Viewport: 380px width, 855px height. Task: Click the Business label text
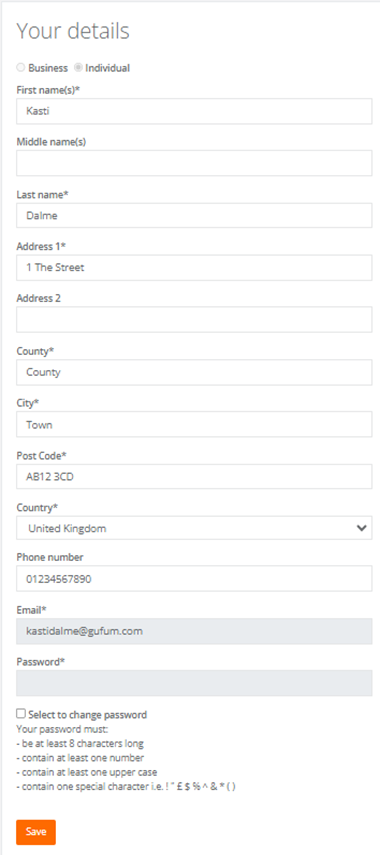tap(48, 68)
